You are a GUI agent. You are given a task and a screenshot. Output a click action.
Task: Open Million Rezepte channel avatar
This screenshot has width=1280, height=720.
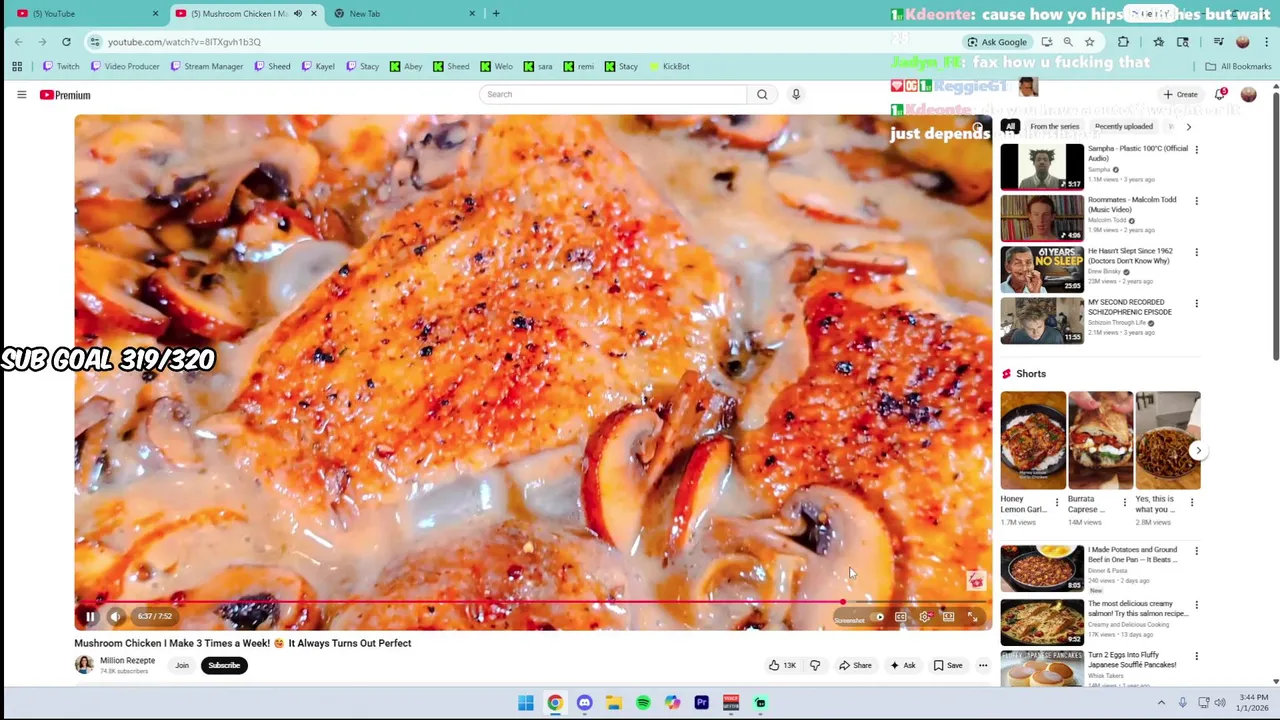click(84, 665)
